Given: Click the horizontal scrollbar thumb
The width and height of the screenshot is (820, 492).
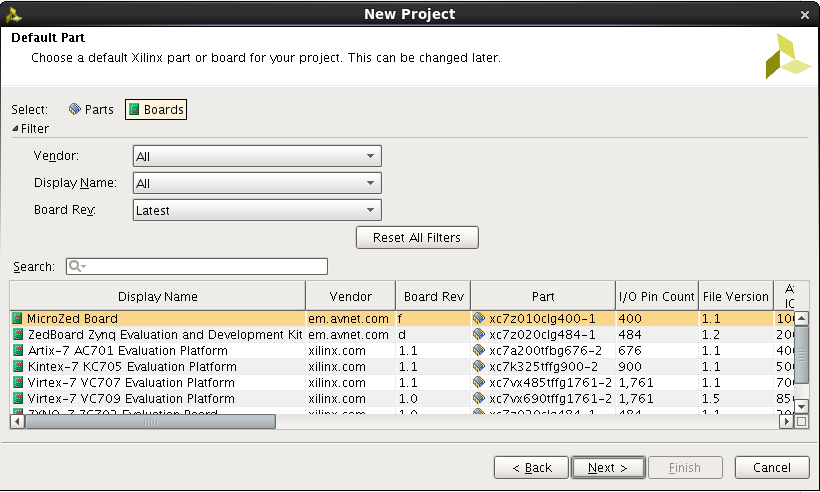Looking at the screenshot, I should [x=151, y=421].
